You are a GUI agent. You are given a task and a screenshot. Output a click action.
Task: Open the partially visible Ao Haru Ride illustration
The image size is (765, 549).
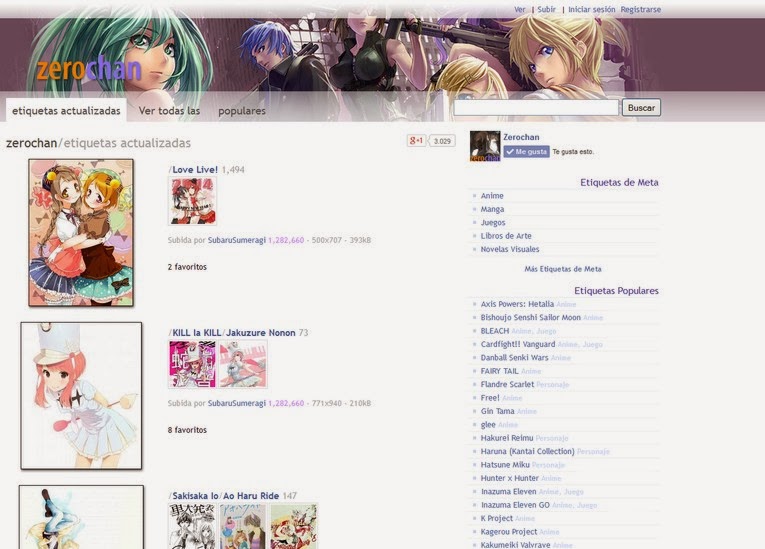[x=81, y=517]
